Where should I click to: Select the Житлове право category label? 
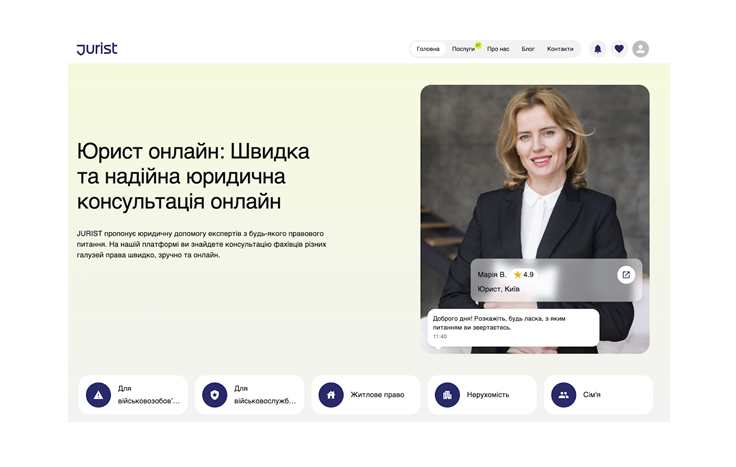click(377, 395)
